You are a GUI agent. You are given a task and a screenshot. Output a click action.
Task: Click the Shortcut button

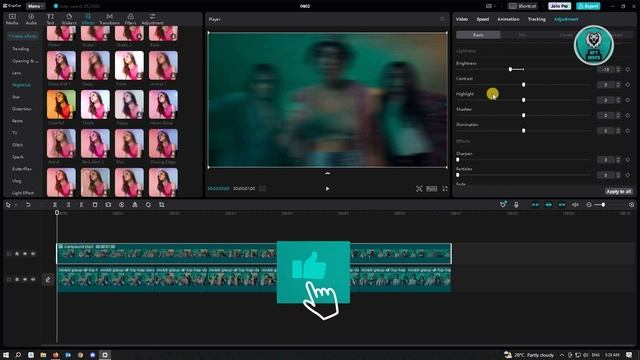(x=522, y=6)
